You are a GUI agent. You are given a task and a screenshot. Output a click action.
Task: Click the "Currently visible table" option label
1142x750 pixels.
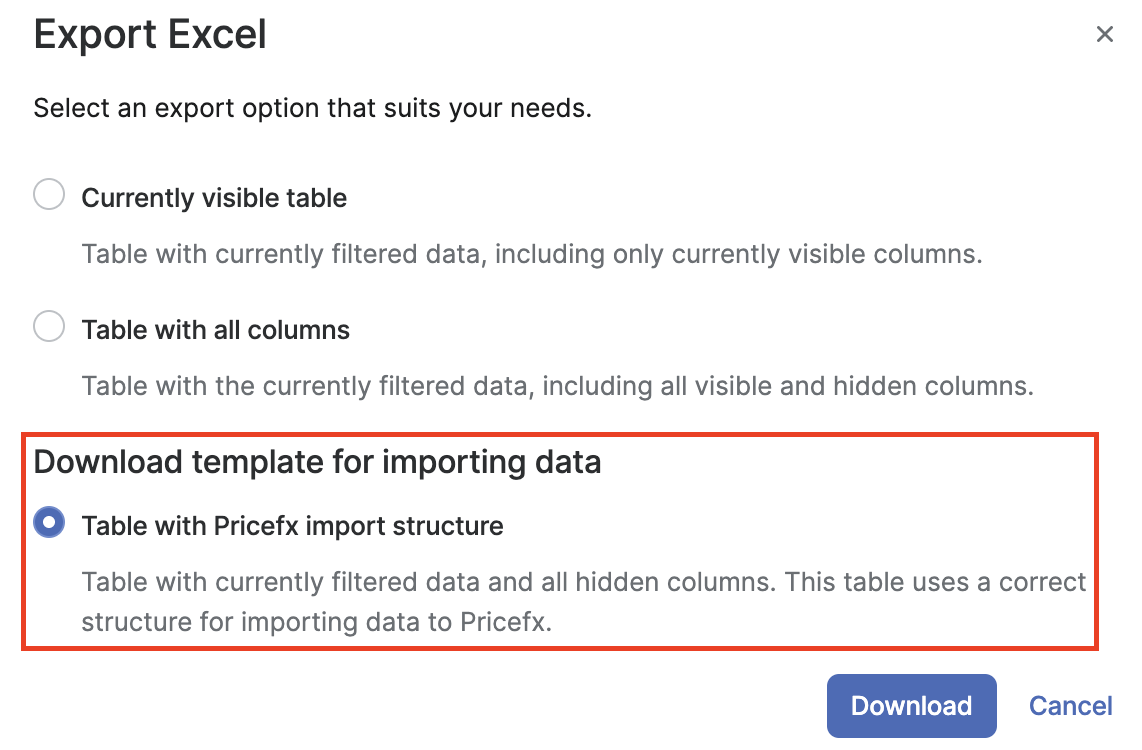click(x=214, y=198)
